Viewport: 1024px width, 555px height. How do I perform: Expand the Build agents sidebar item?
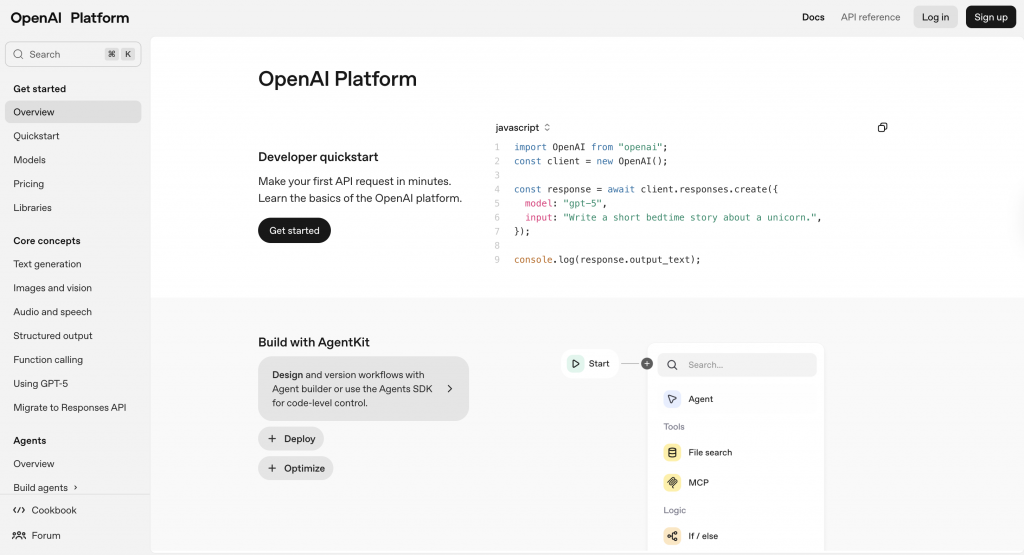(x=46, y=488)
